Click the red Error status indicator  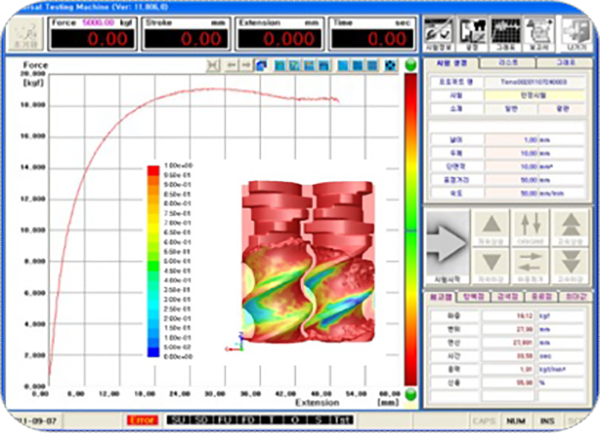click(143, 420)
